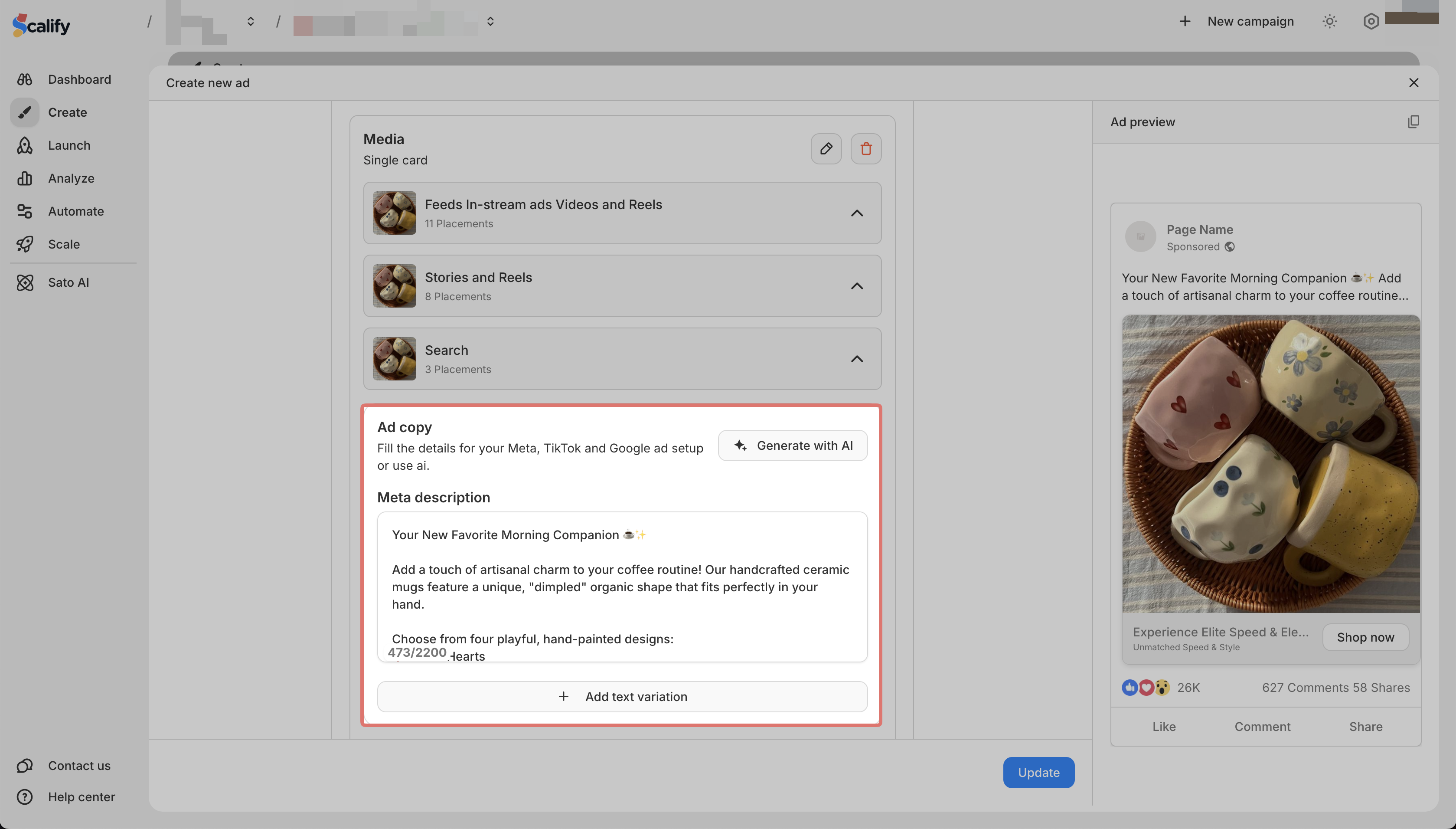This screenshot has height=829, width=1456.
Task: Delete media with the red trash icon
Action: click(x=865, y=149)
